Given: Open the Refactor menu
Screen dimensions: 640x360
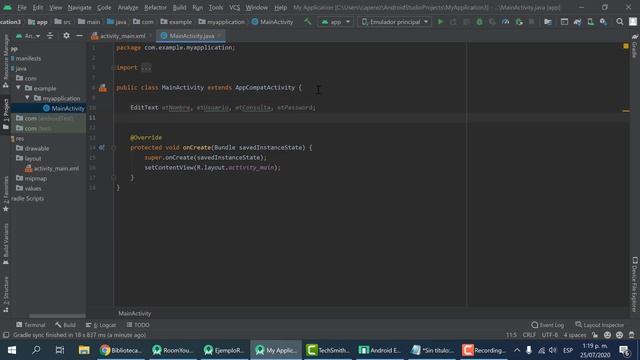Looking at the screenshot, I should pyautogui.click(x=156, y=8).
